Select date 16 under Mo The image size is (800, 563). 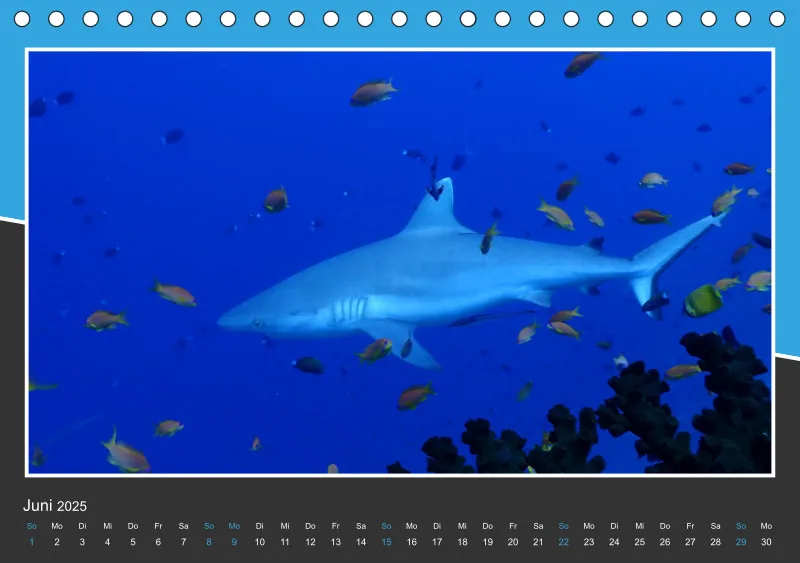(412, 542)
